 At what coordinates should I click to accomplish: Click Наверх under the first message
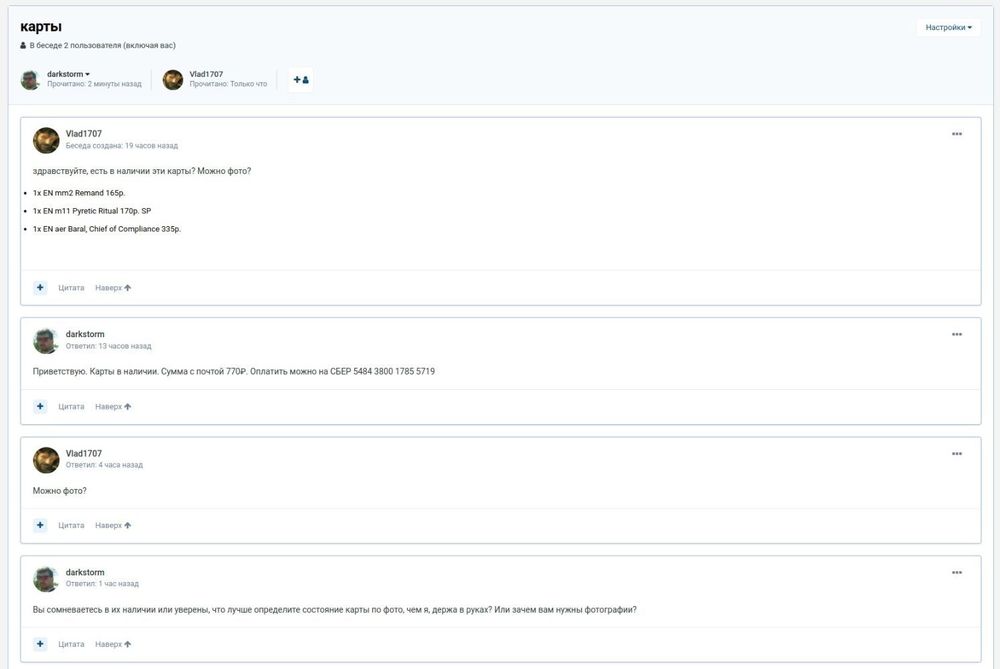tap(113, 288)
